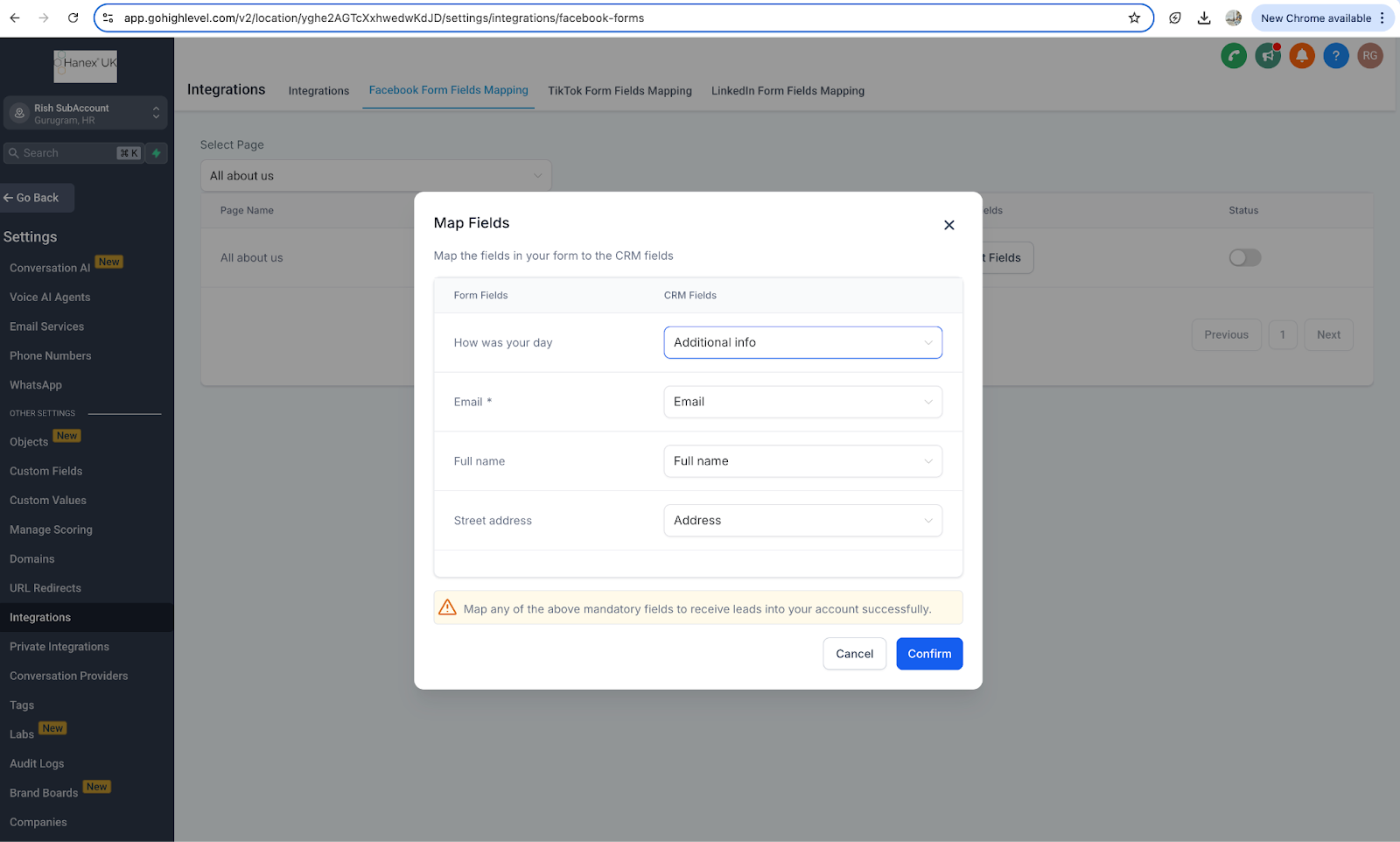The image size is (1400, 842).
Task: Click the browser forward arrow
Action: pyautogui.click(x=44, y=18)
